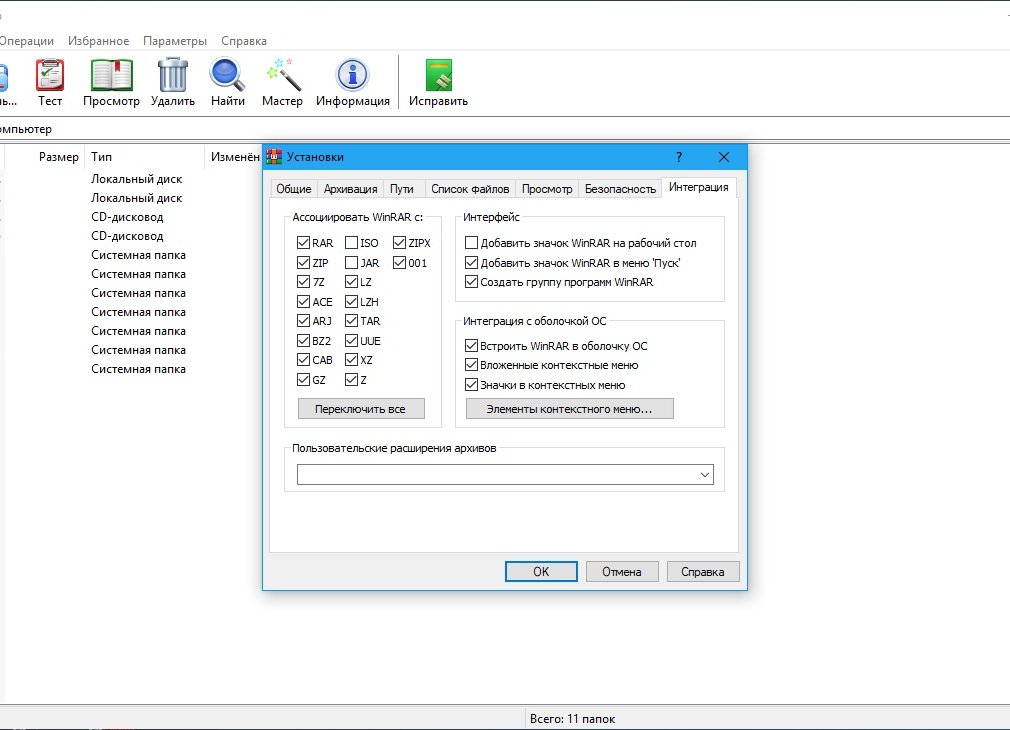The width and height of the screenshot is (1010, 730).
Task: Uncheck the ACE association checkbox
Action: pyautogui.click(x=303, y=302)
